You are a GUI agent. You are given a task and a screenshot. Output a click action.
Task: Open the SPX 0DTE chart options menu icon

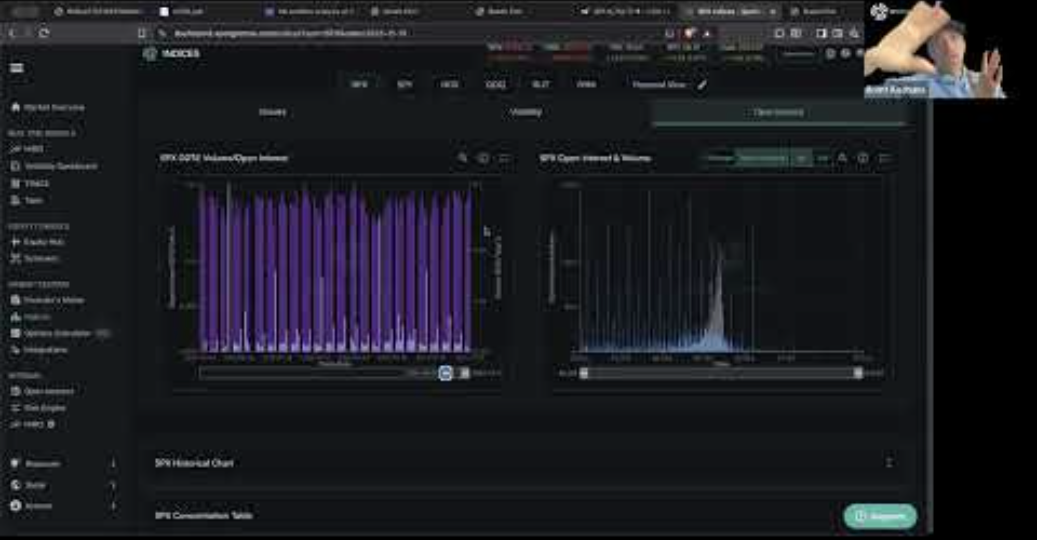[504, 158]
